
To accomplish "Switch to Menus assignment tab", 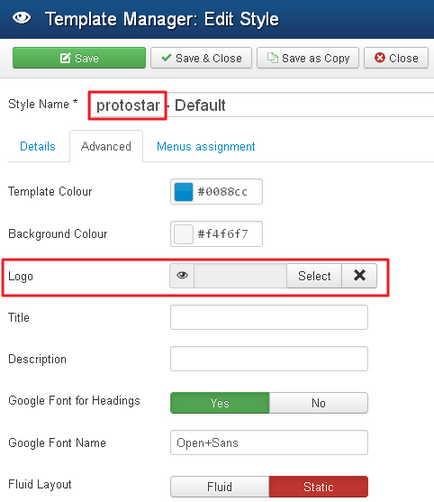I will click(206, 146).
